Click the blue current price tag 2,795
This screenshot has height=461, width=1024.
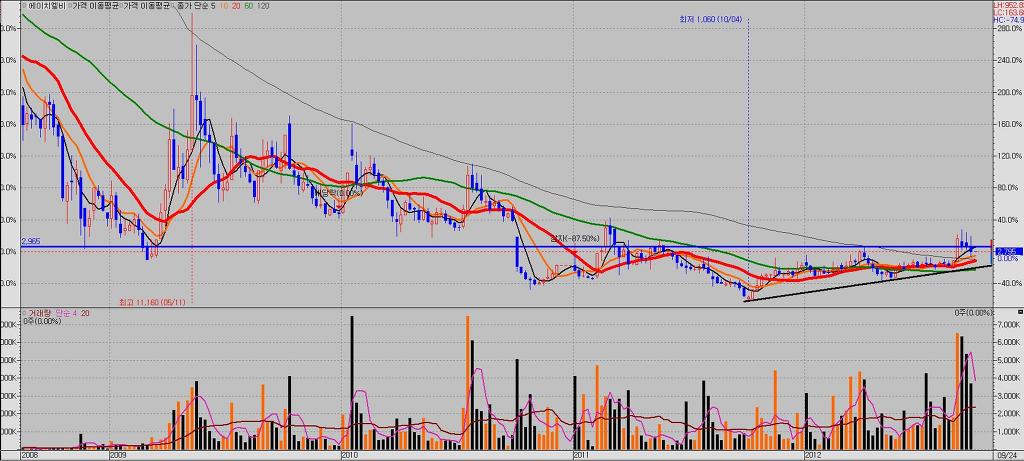(1008, 251)
